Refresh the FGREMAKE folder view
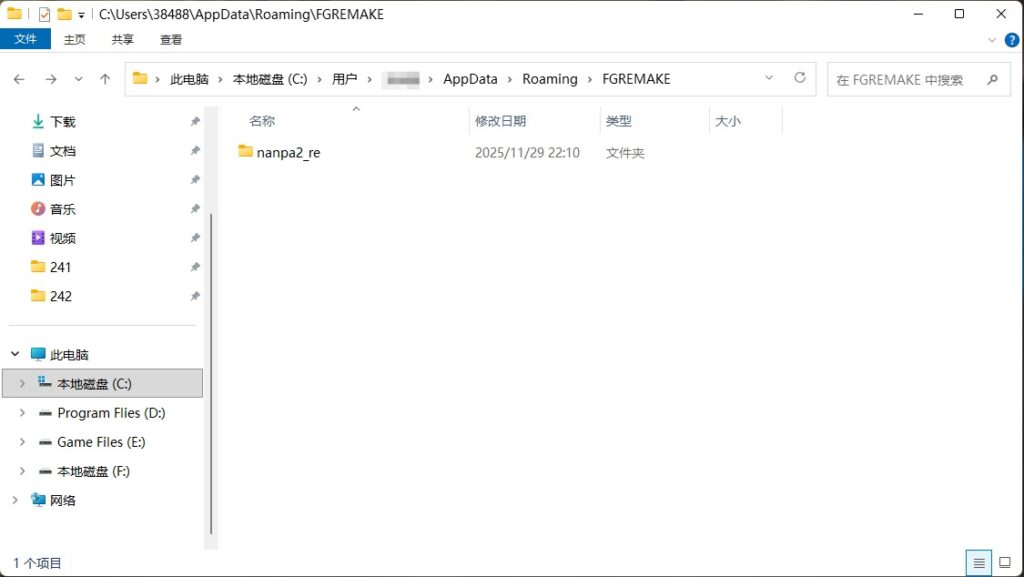 [800, 78]
